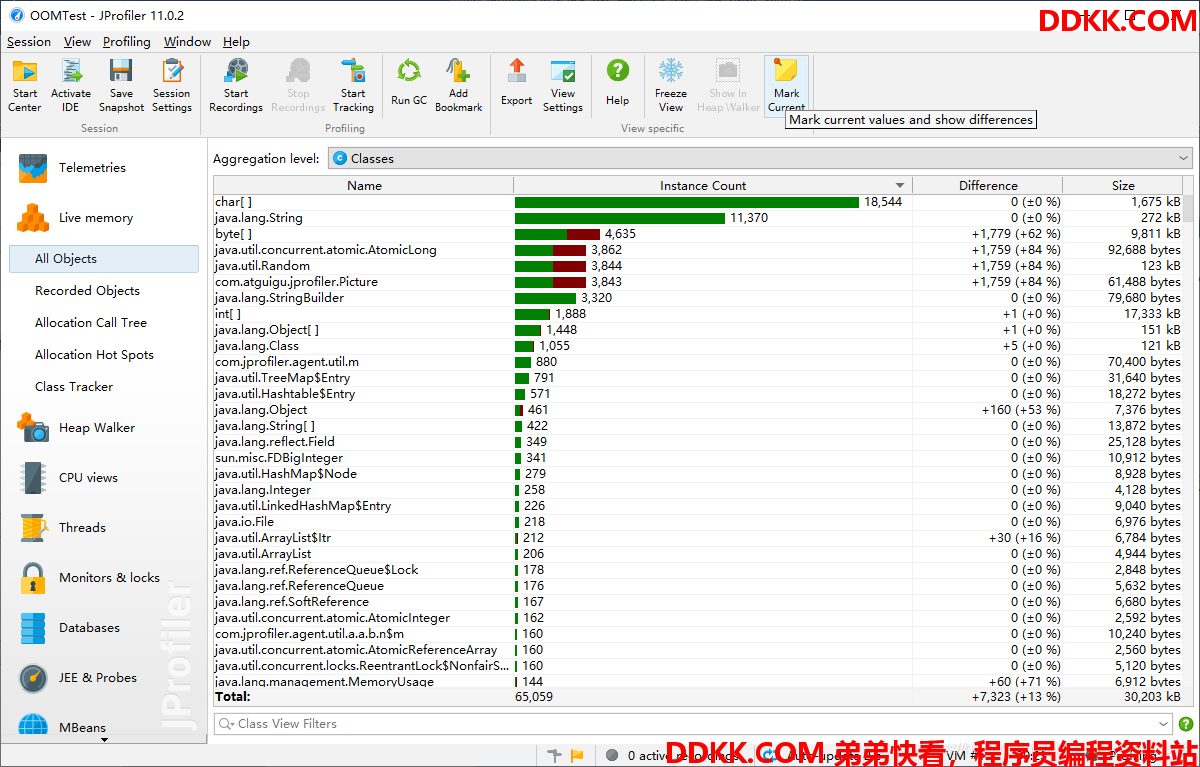Select the java.util.concurrent.atomic.AtomicLong row
This screenshot has height=767, width=1200.
click(698, 250)
